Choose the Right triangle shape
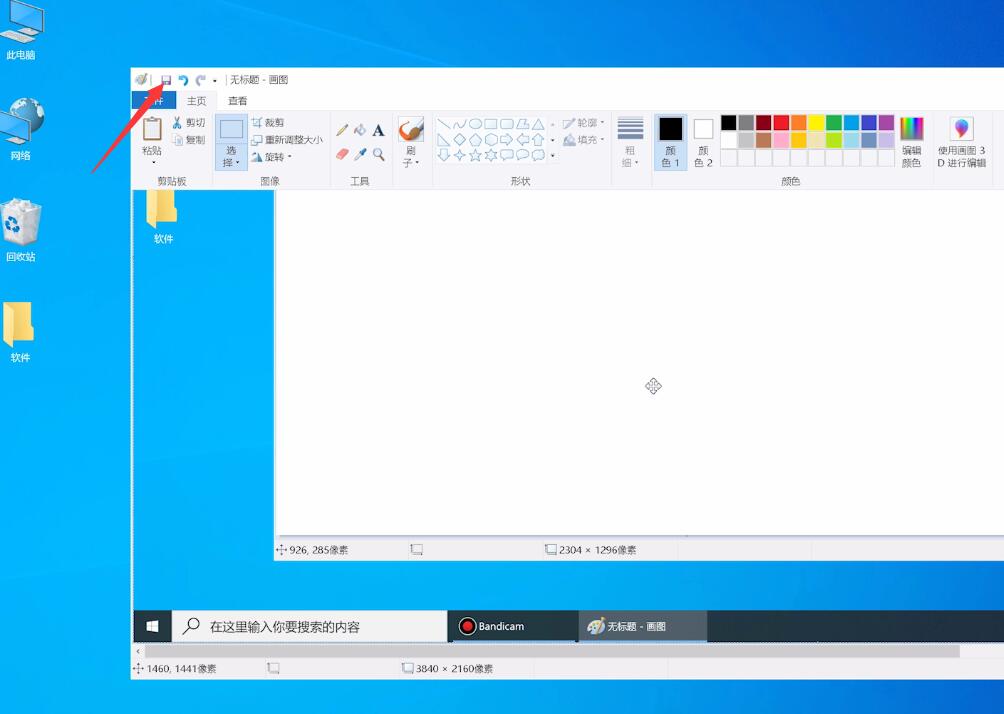This screenshot has width=1004, height=714. point(444,140)
